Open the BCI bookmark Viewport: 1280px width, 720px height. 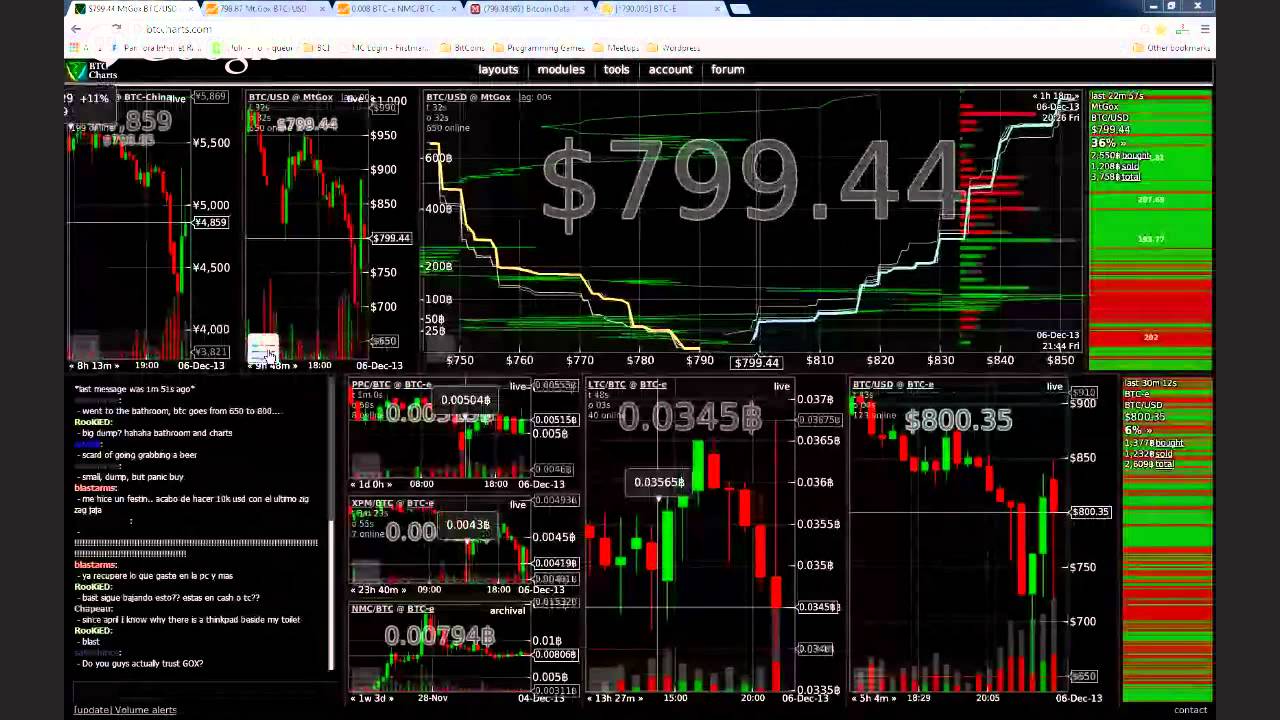[316, 48]
